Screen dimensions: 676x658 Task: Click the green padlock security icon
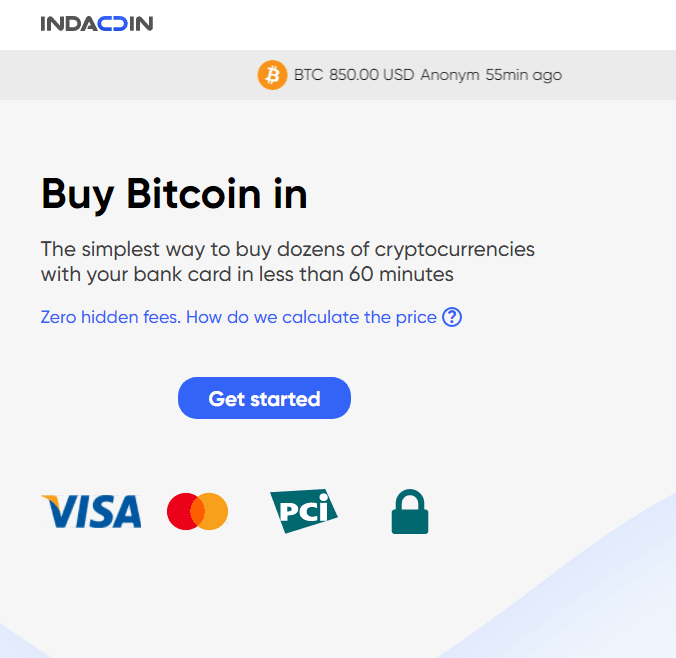click(409, 511)
